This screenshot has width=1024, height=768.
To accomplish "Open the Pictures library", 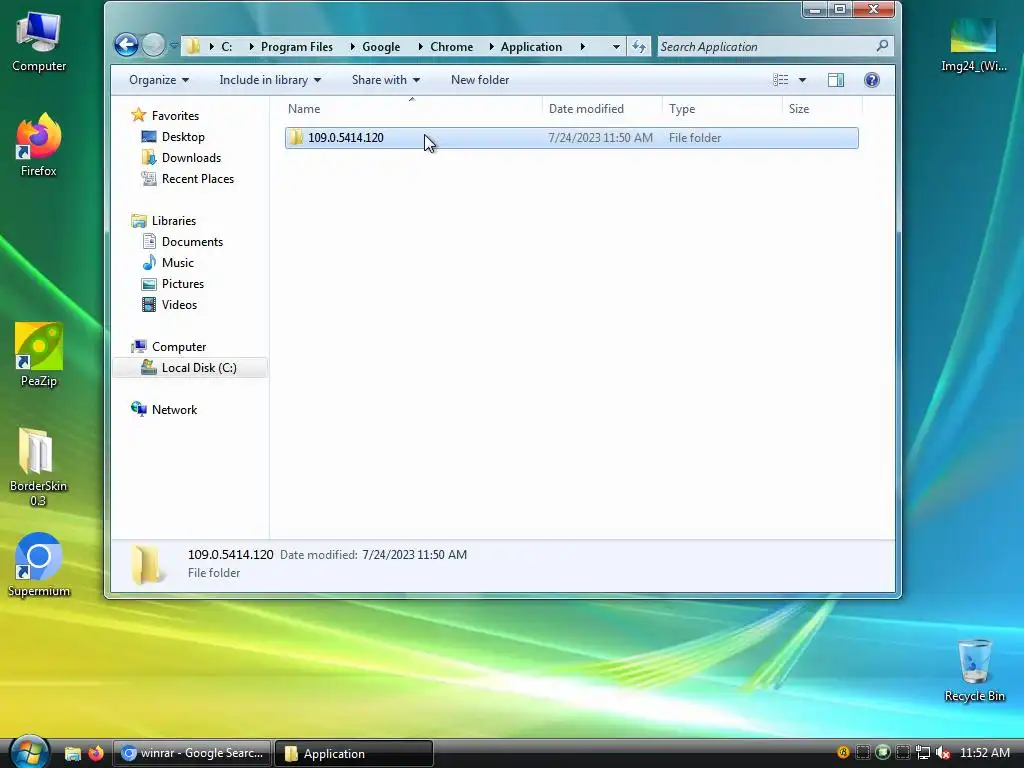I will (183, 283).
